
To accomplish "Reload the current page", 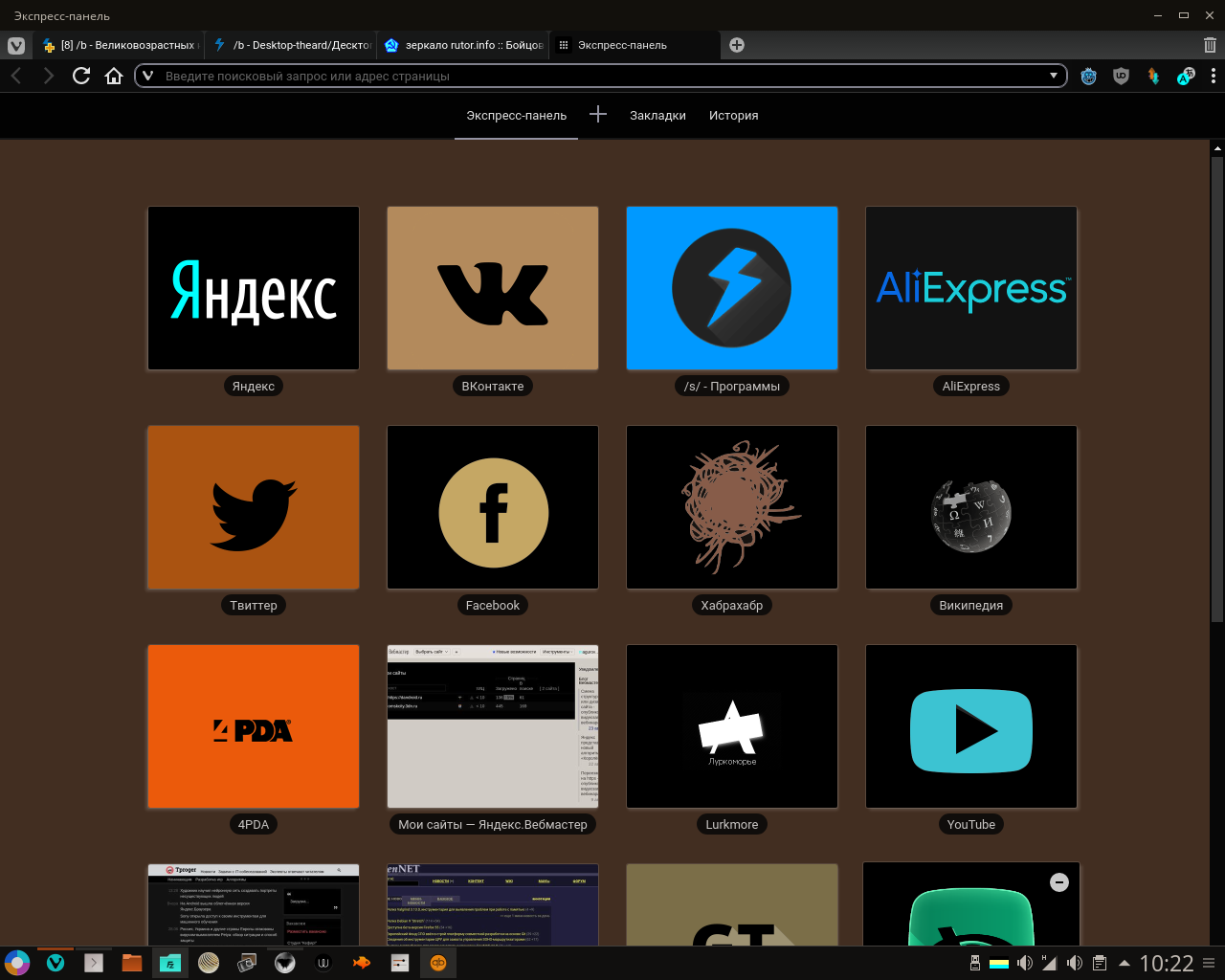I will [81, 76].
